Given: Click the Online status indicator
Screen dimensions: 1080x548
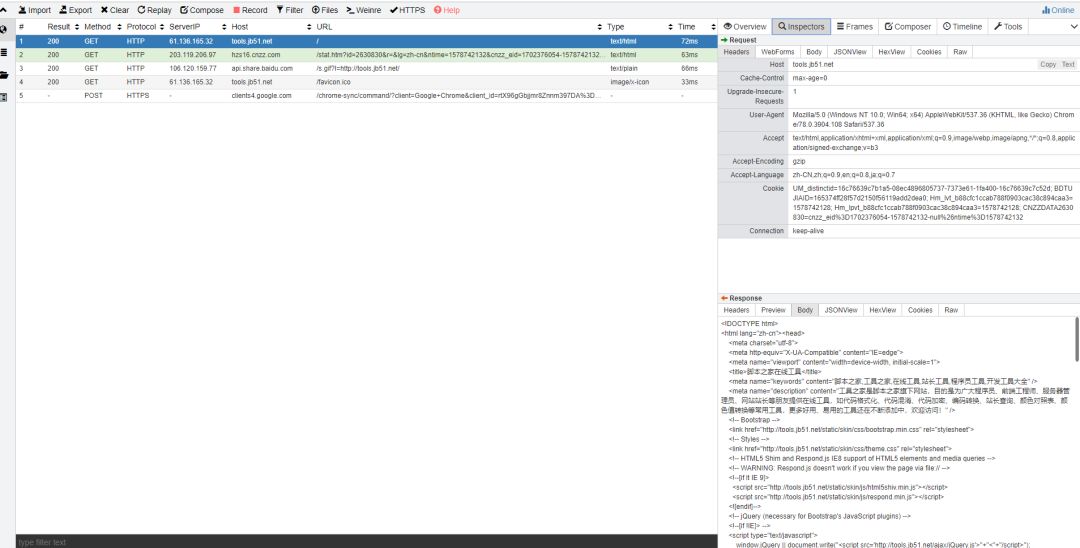Looking at the screenshot, I should [x=1057, y=10].
